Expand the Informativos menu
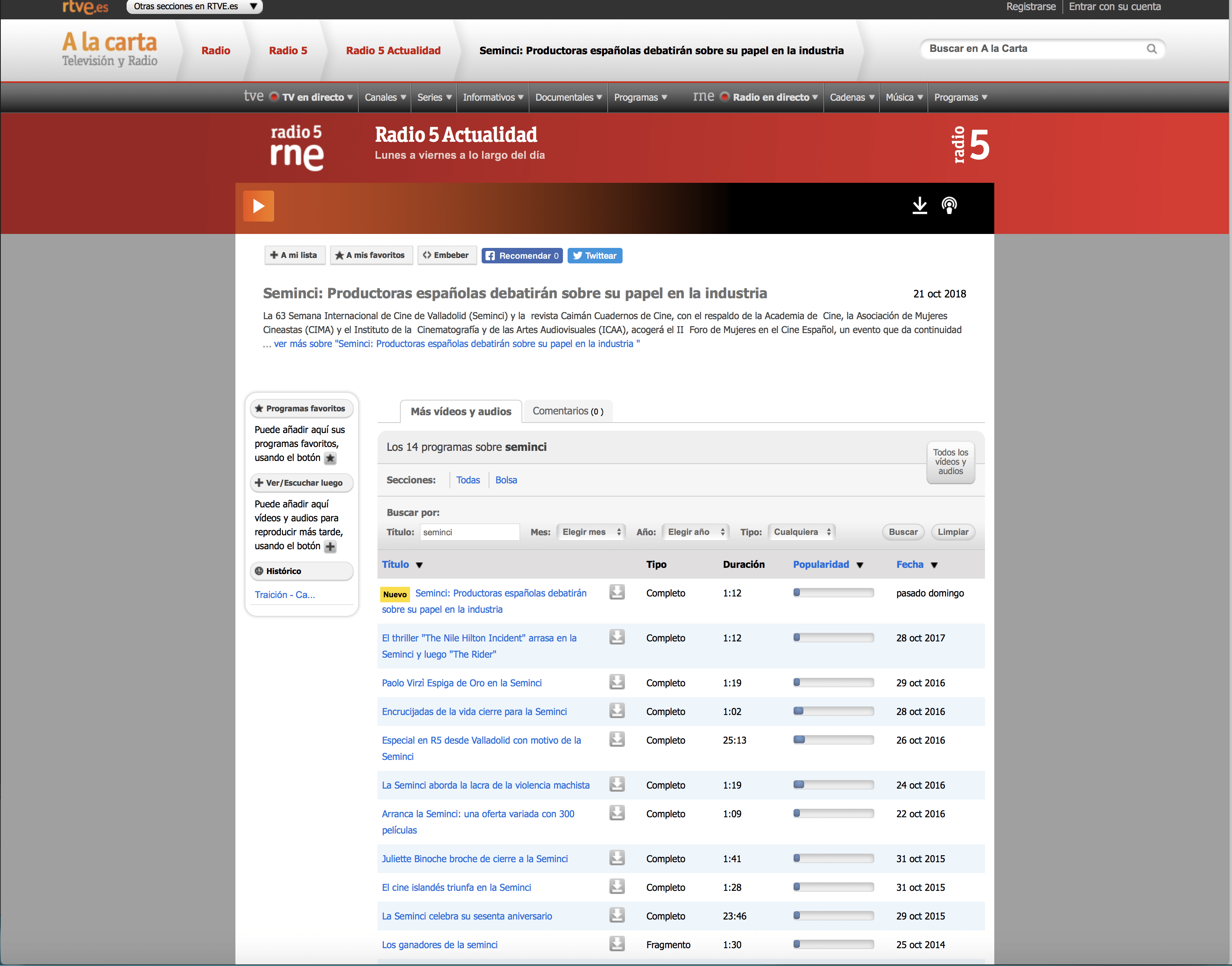The width and height of the screenshot is (1232, 966). click(493, 97)
